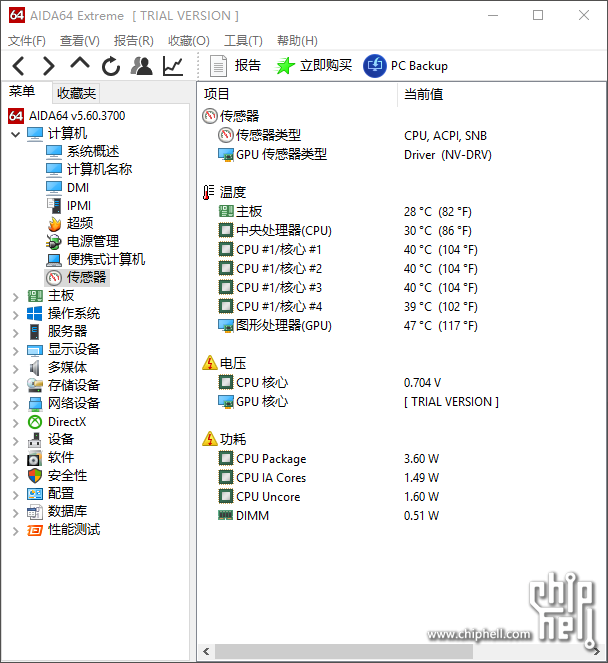Viewport: 608px width, 663px height.
Task: Click the 性能测试 benchmark icon
Action: (x=35, y=530)
